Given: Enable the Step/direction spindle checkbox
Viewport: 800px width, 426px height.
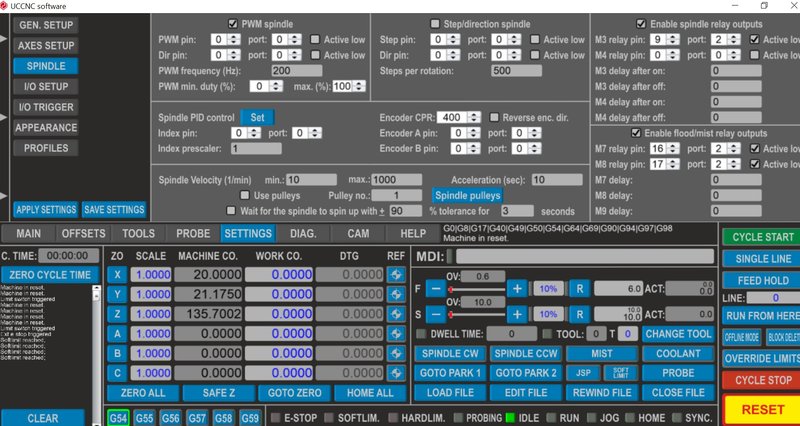Looking at the screenshot, I should [435, 23].
